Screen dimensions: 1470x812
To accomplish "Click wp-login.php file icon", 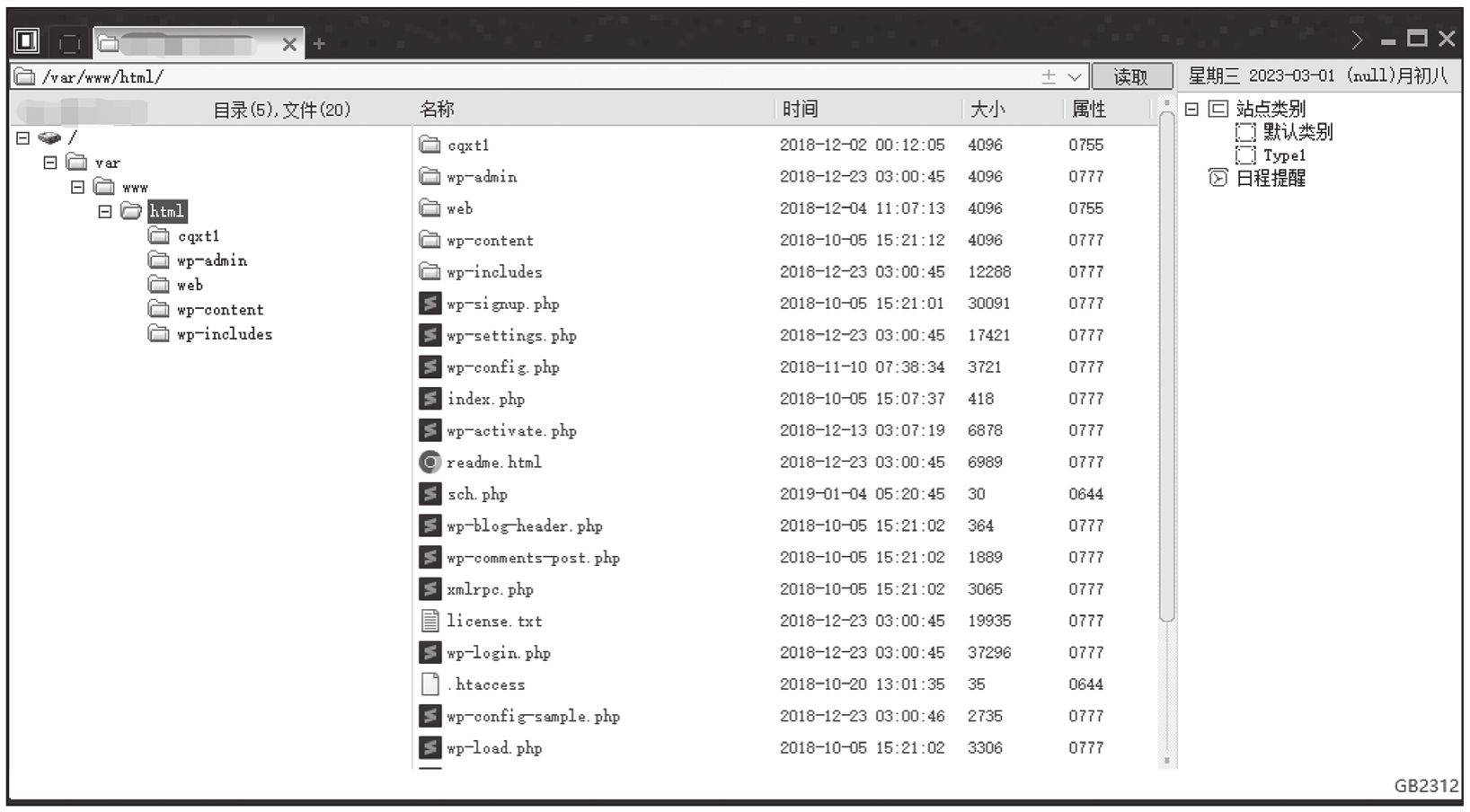I will (430, 652).
